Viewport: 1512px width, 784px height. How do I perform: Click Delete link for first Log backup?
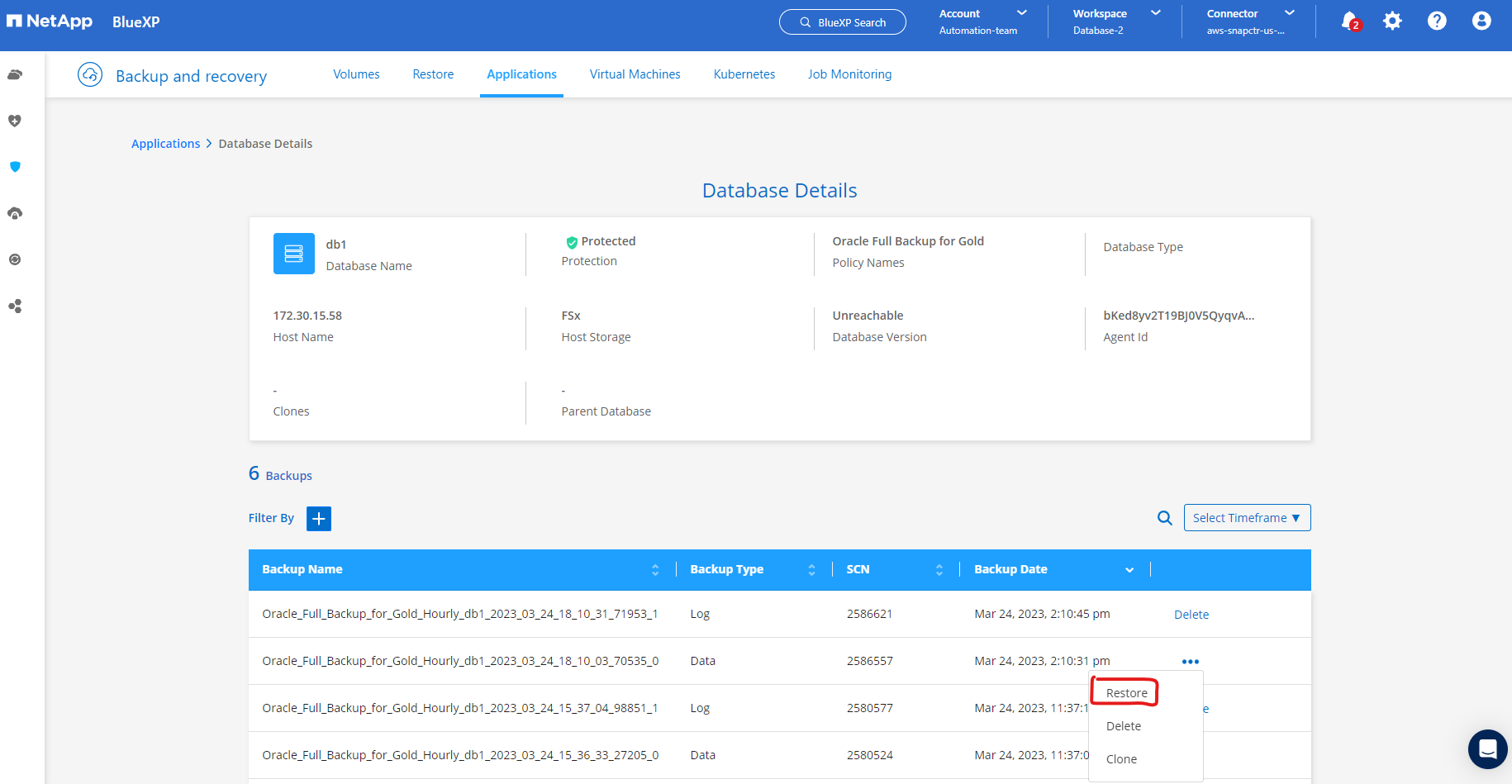tap(1191, 615)
